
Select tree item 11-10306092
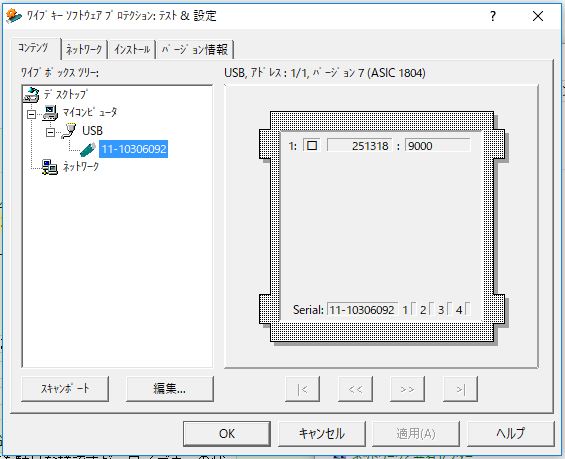pos(134,149)
